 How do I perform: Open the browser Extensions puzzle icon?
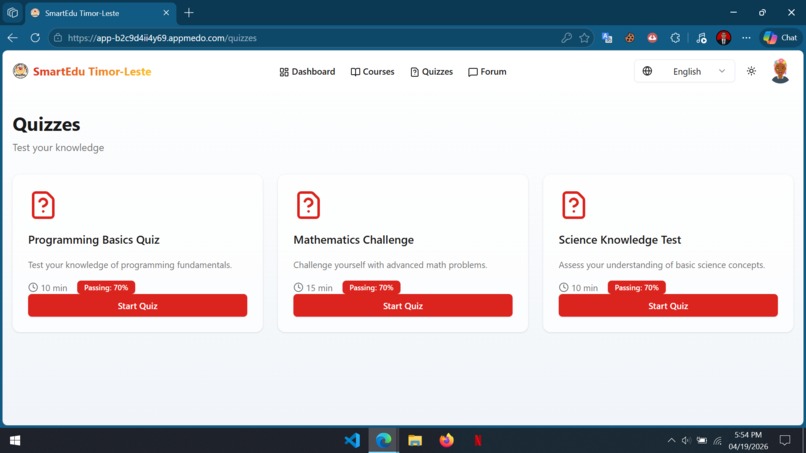click(675, 38)
